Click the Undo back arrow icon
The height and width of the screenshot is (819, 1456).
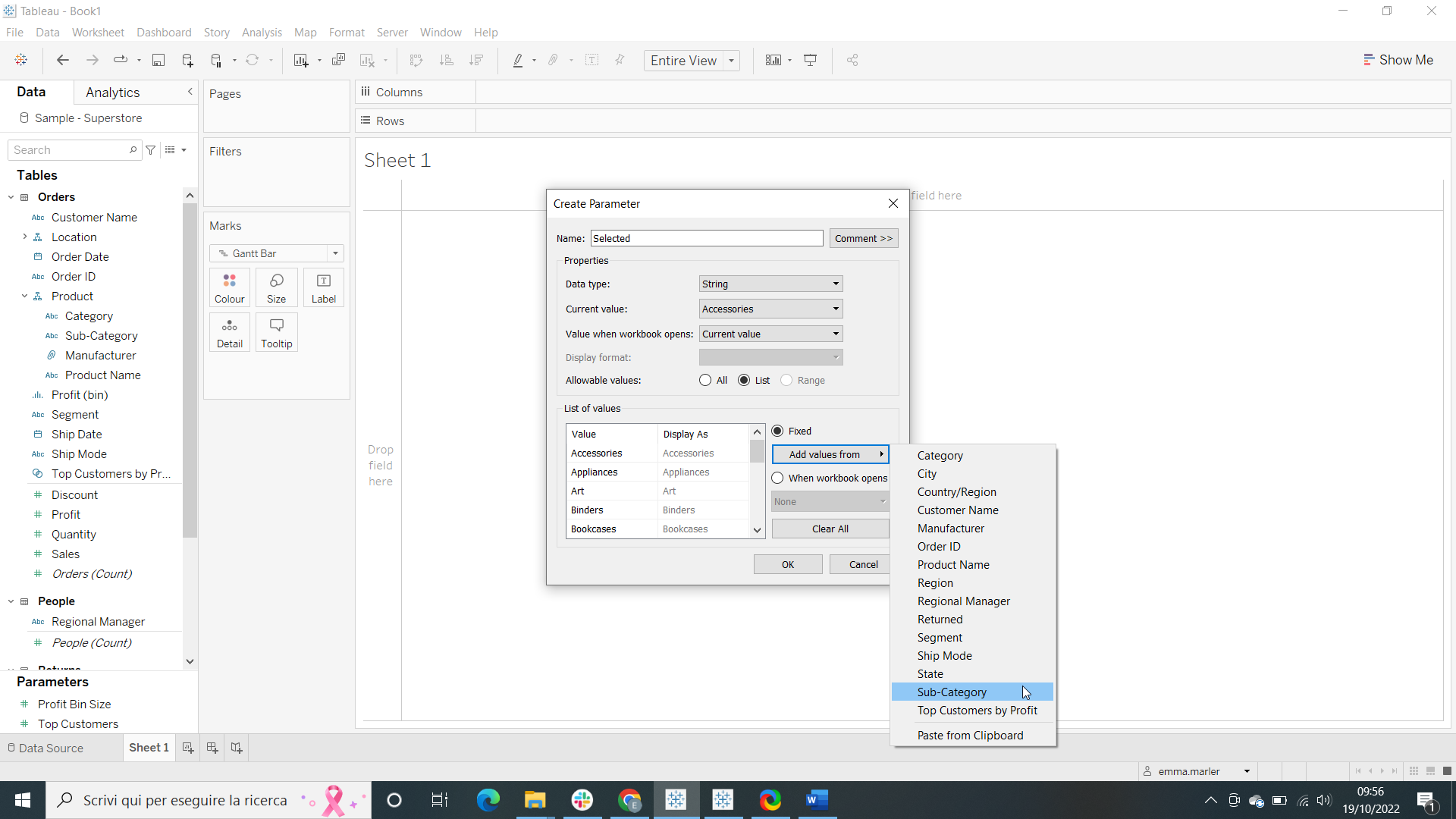pos(63,61)
